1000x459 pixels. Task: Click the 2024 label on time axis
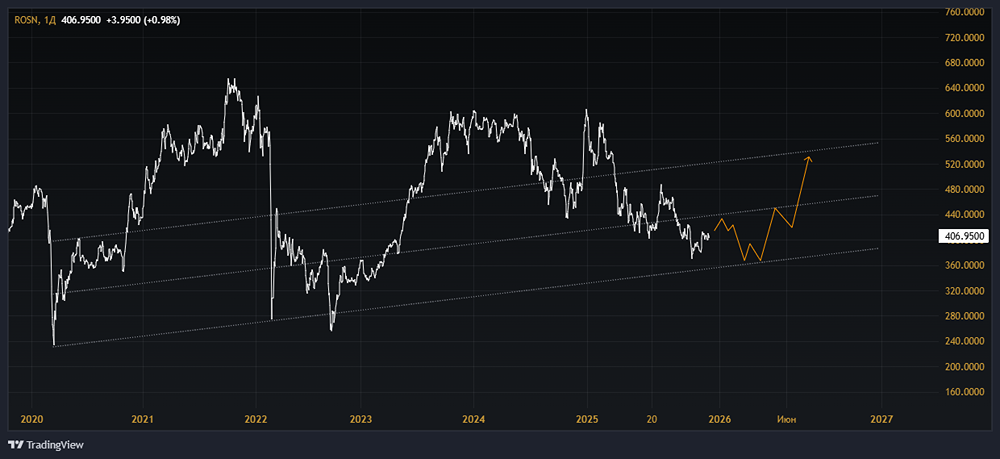(x=474, y=419)
